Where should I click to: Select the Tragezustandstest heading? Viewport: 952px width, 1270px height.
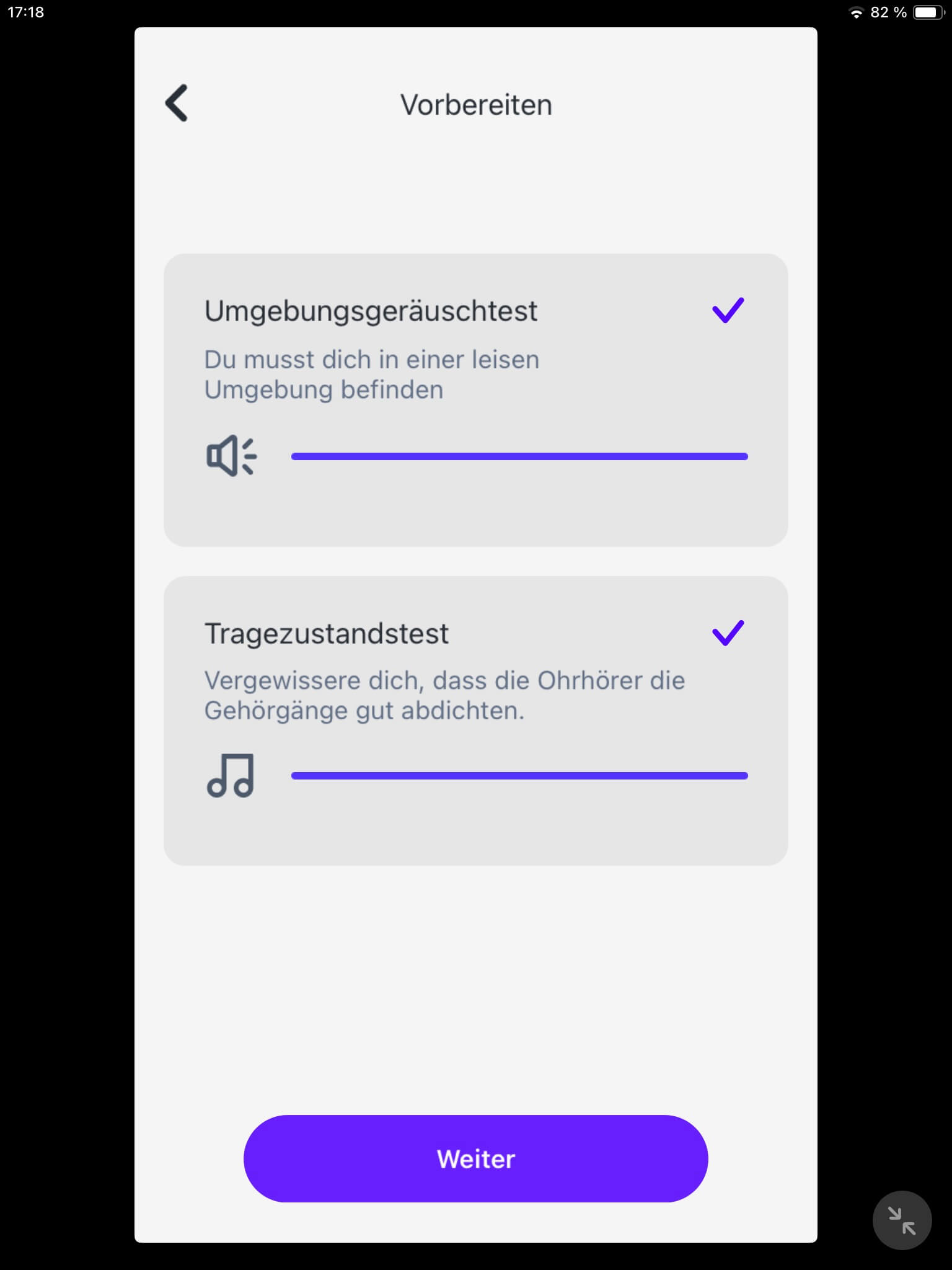(327, 634)
